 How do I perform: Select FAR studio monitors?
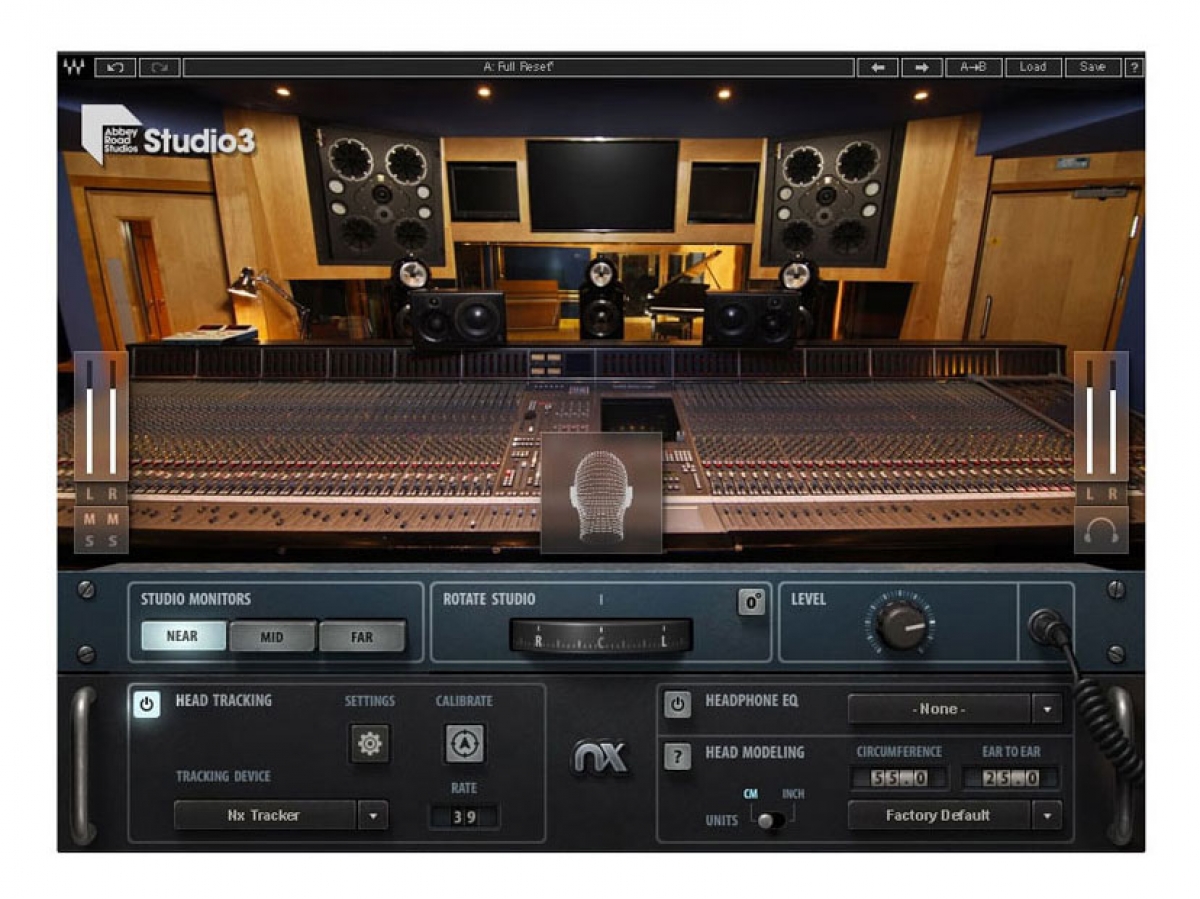click(x=362, y=636)
